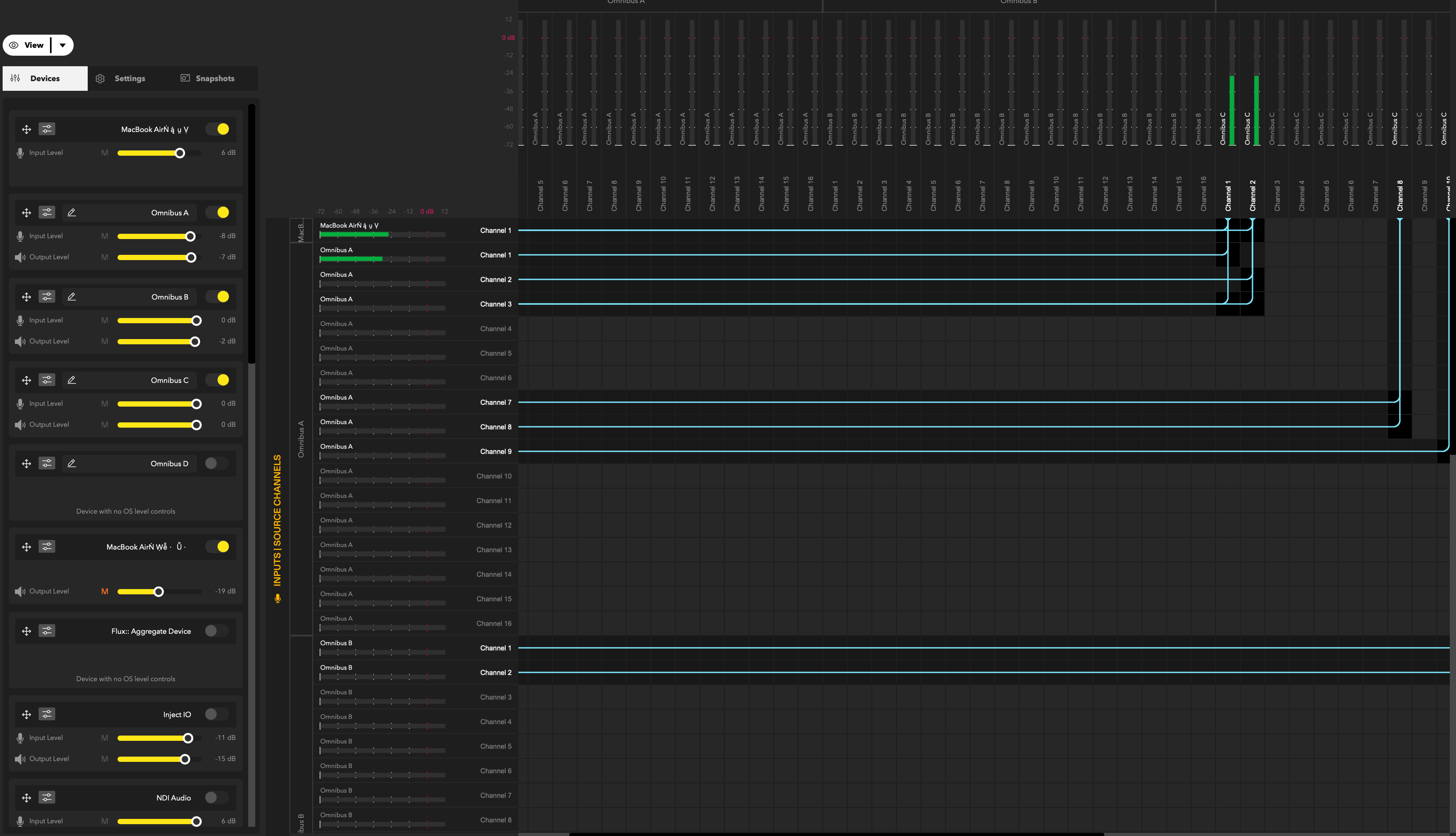
Task: Click the Omnibus C Input Level slider handle
Action: point(196,404)
